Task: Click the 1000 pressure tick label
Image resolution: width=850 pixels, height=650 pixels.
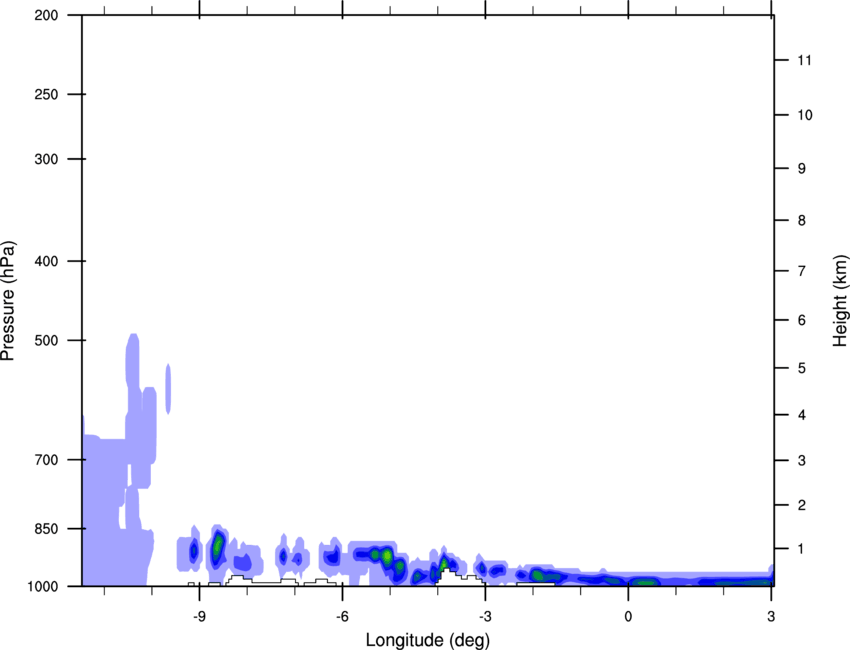Action: 43,587
